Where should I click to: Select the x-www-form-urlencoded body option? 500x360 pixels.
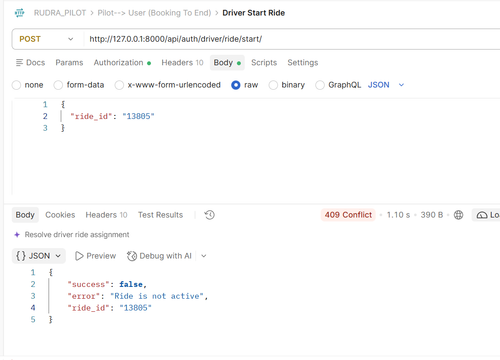[119, 85]
